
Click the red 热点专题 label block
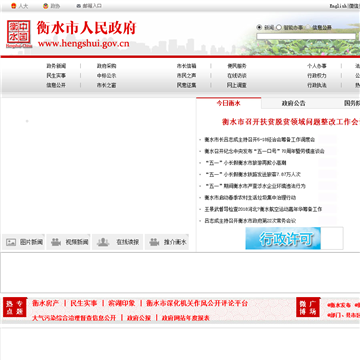tap(15, 307)
